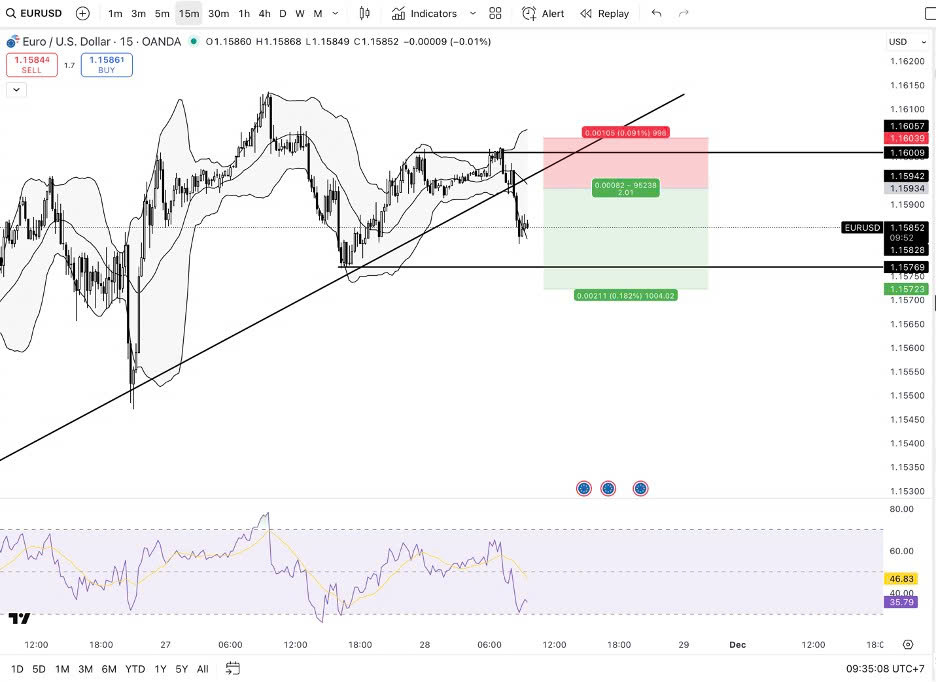Click the add symbol plus icon
The width and height of the screenshot is (936, 682).
pos(82,14)
